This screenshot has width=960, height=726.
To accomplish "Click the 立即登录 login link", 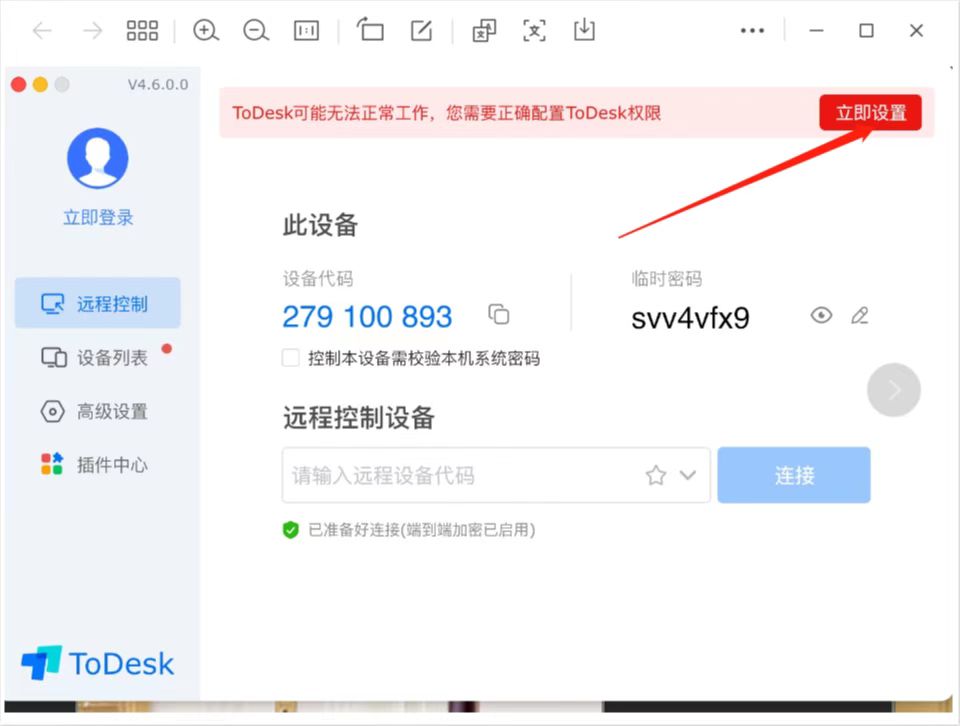I will (98, 217).
